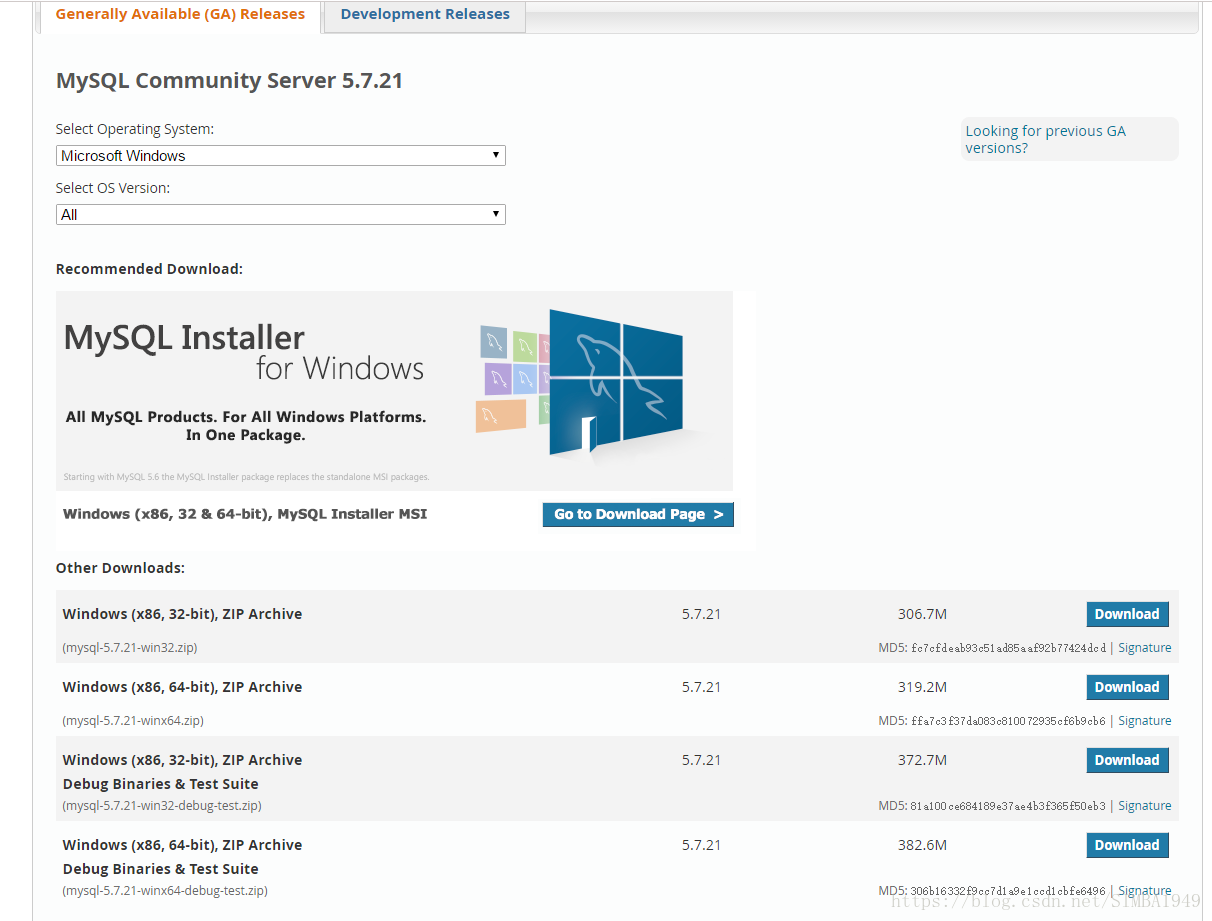
Task: Open Signature link for winx64-debug-test.zip
Action: click(x=1144, y=891)
